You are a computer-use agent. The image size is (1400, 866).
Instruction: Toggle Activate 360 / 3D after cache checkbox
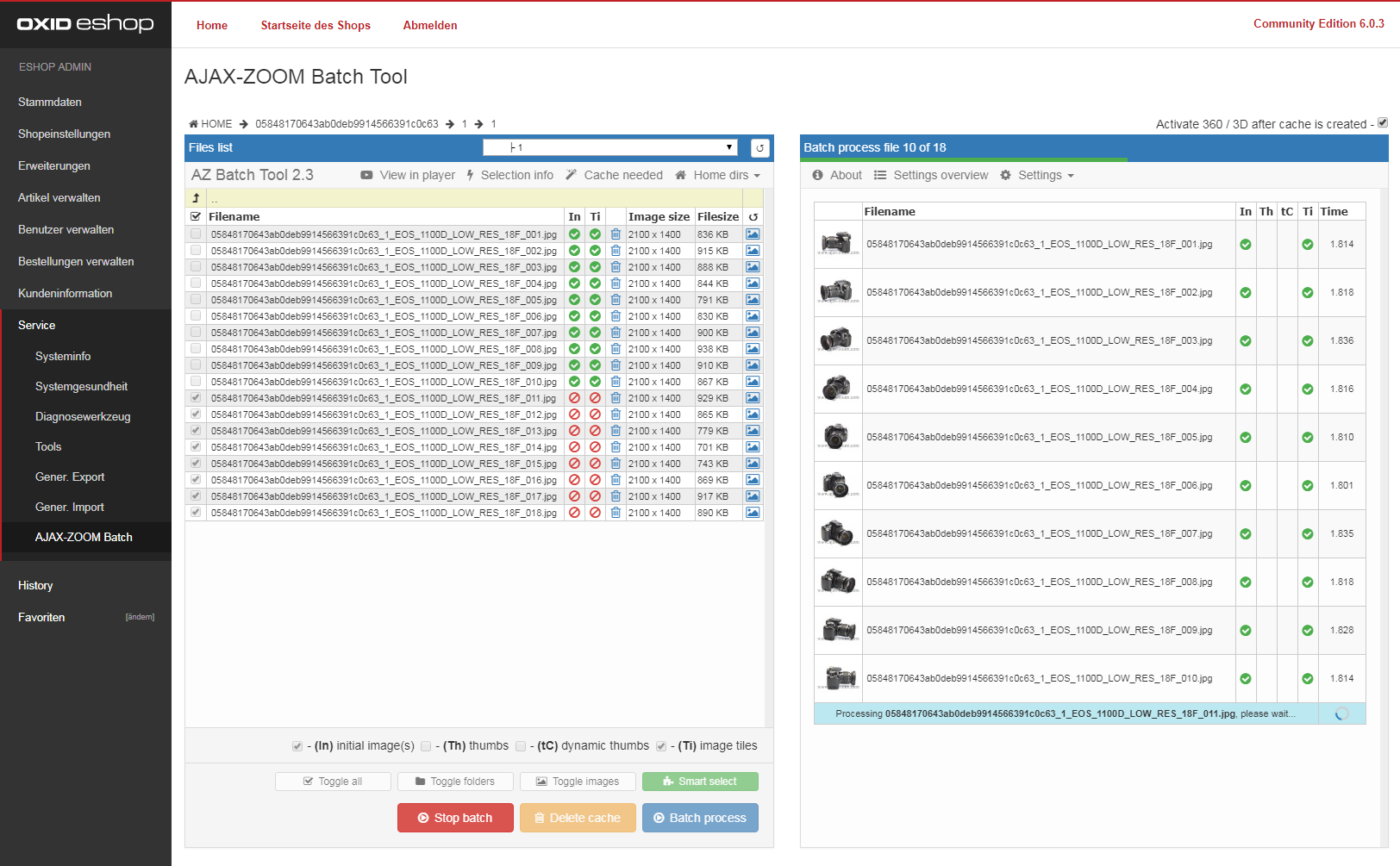pos(1383,123)
